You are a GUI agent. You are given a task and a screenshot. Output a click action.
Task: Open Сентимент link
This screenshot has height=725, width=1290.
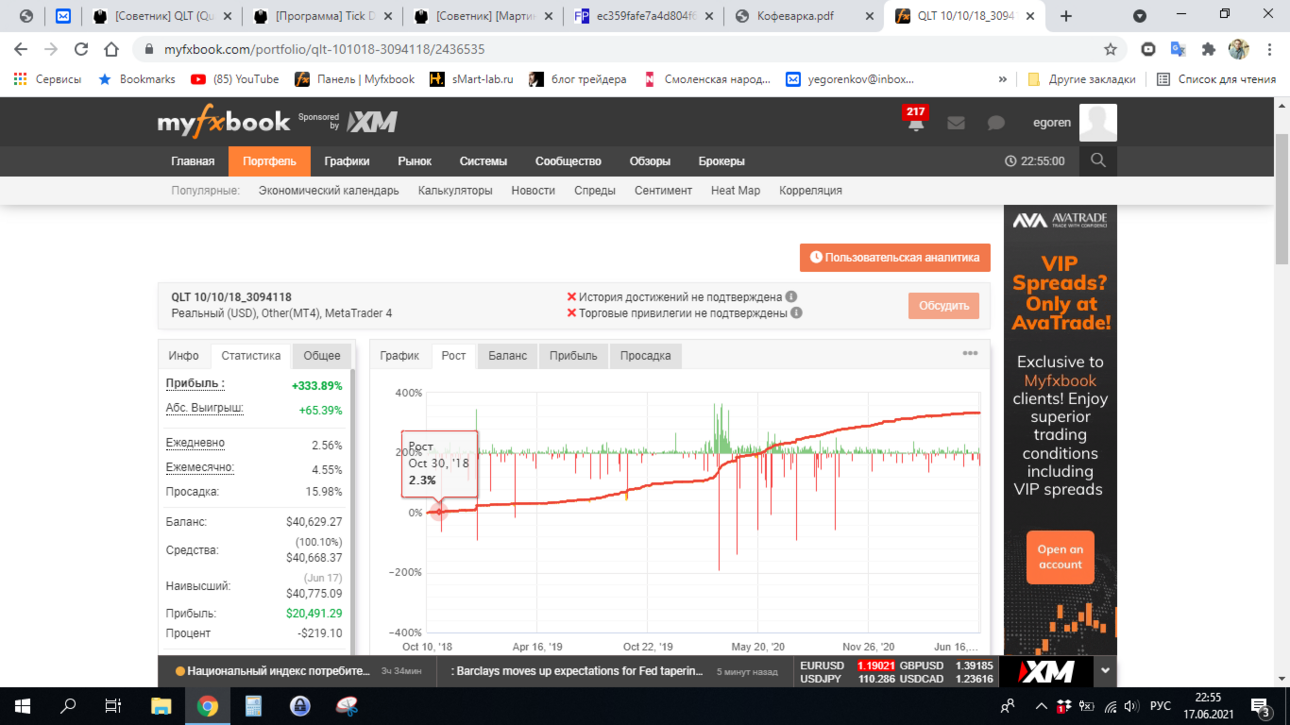point(663,190)
